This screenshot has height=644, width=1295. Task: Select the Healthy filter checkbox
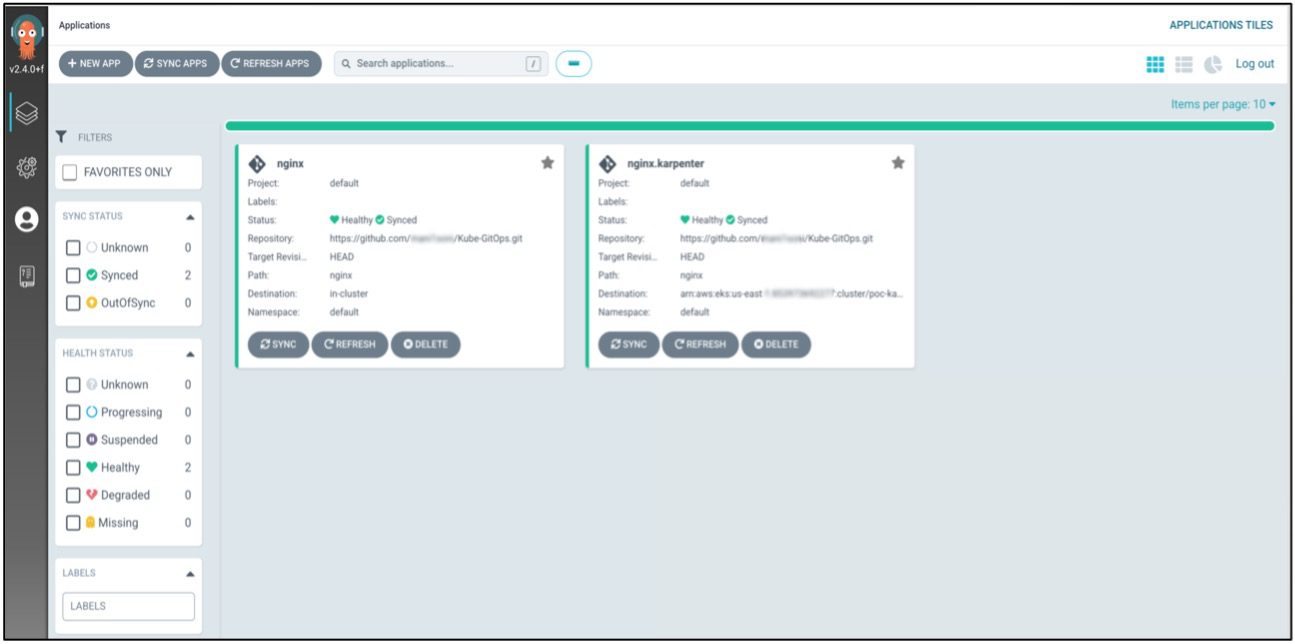73,467
